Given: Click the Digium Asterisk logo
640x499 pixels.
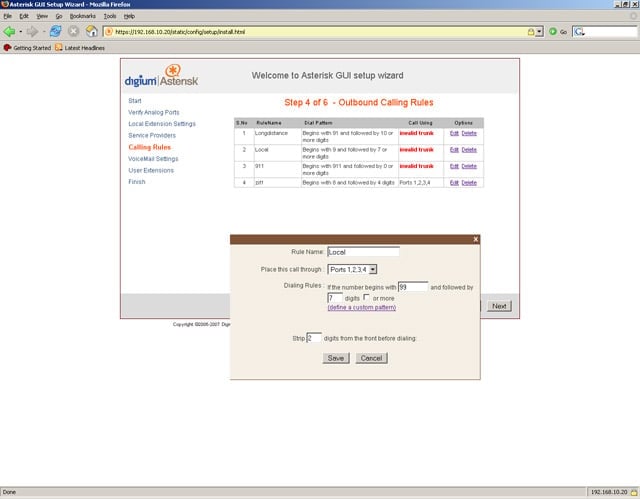Looking at the screenshot, I should [x=162, y=76].
